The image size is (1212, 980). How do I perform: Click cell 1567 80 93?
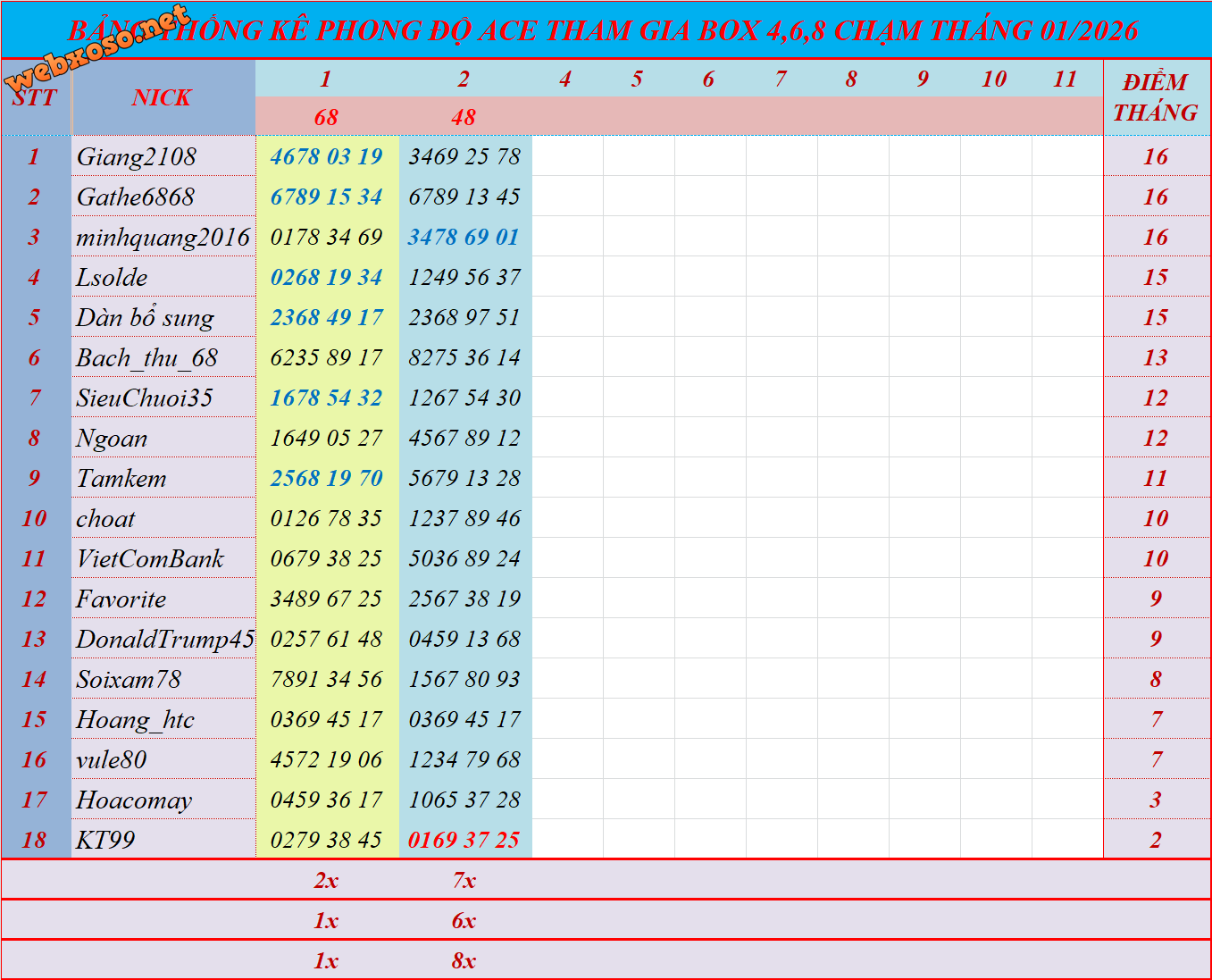464,679
